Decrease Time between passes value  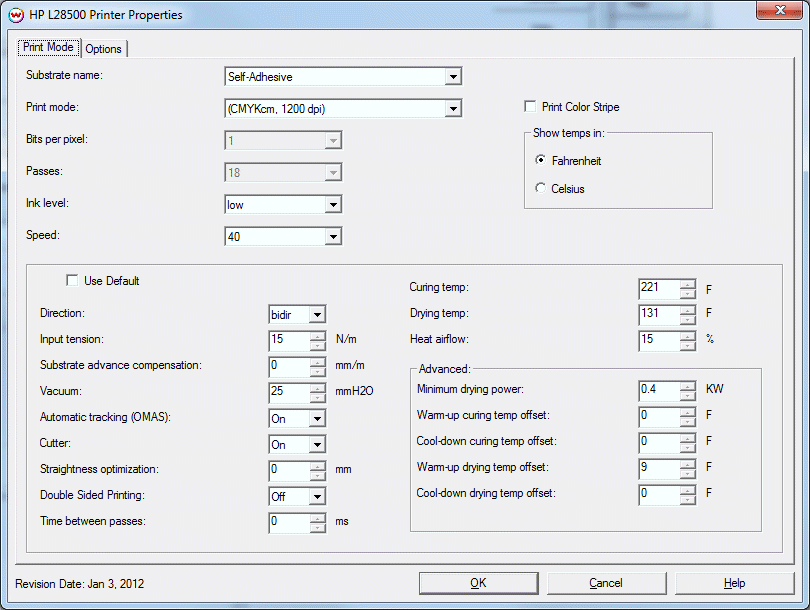coord(318,526)
